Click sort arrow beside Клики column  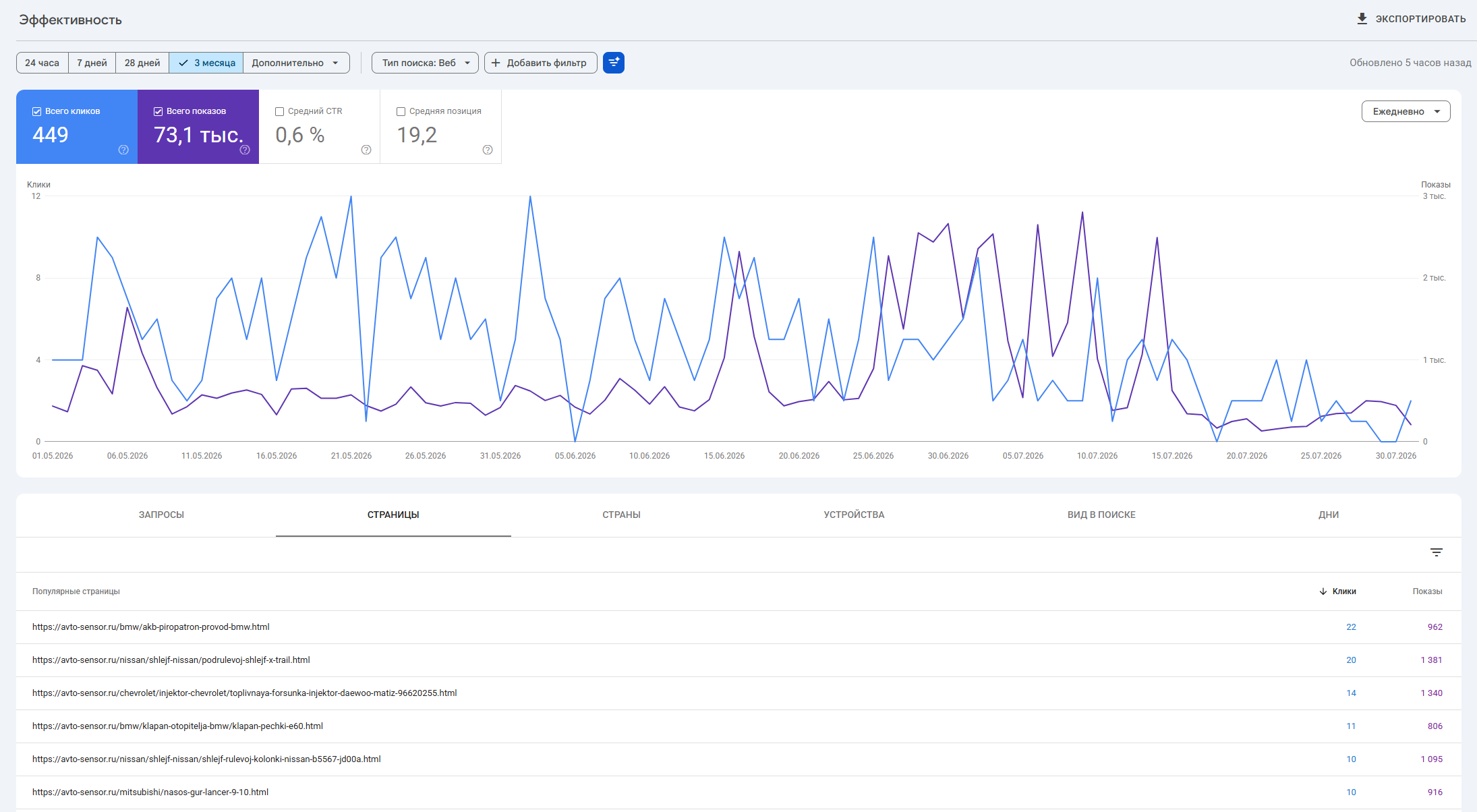pos(1323,591)
